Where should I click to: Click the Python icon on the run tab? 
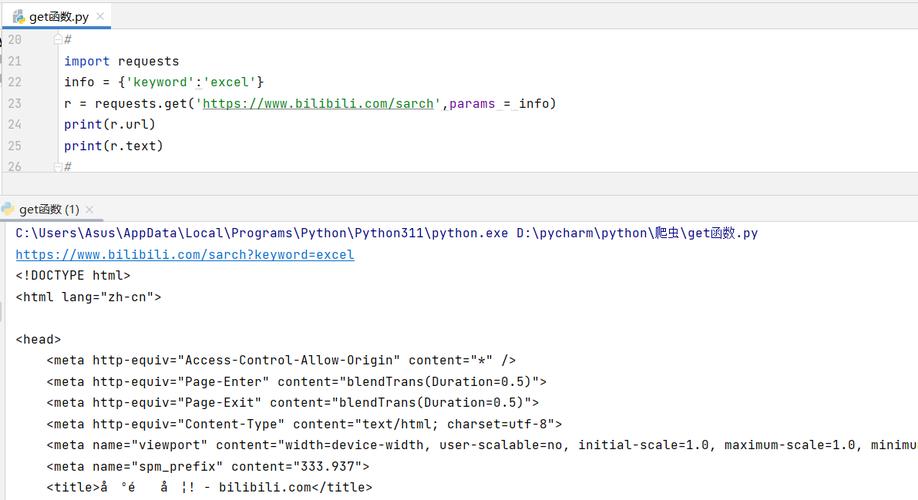tap(8, 209)
